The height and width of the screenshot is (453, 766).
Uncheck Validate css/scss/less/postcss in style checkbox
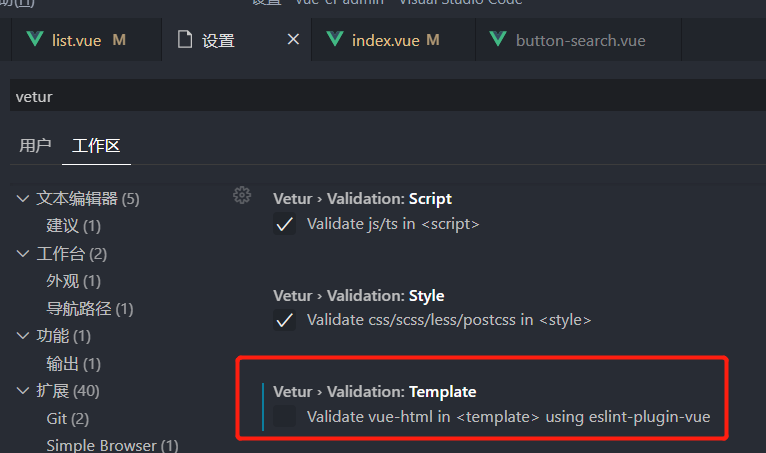(284, 320)
